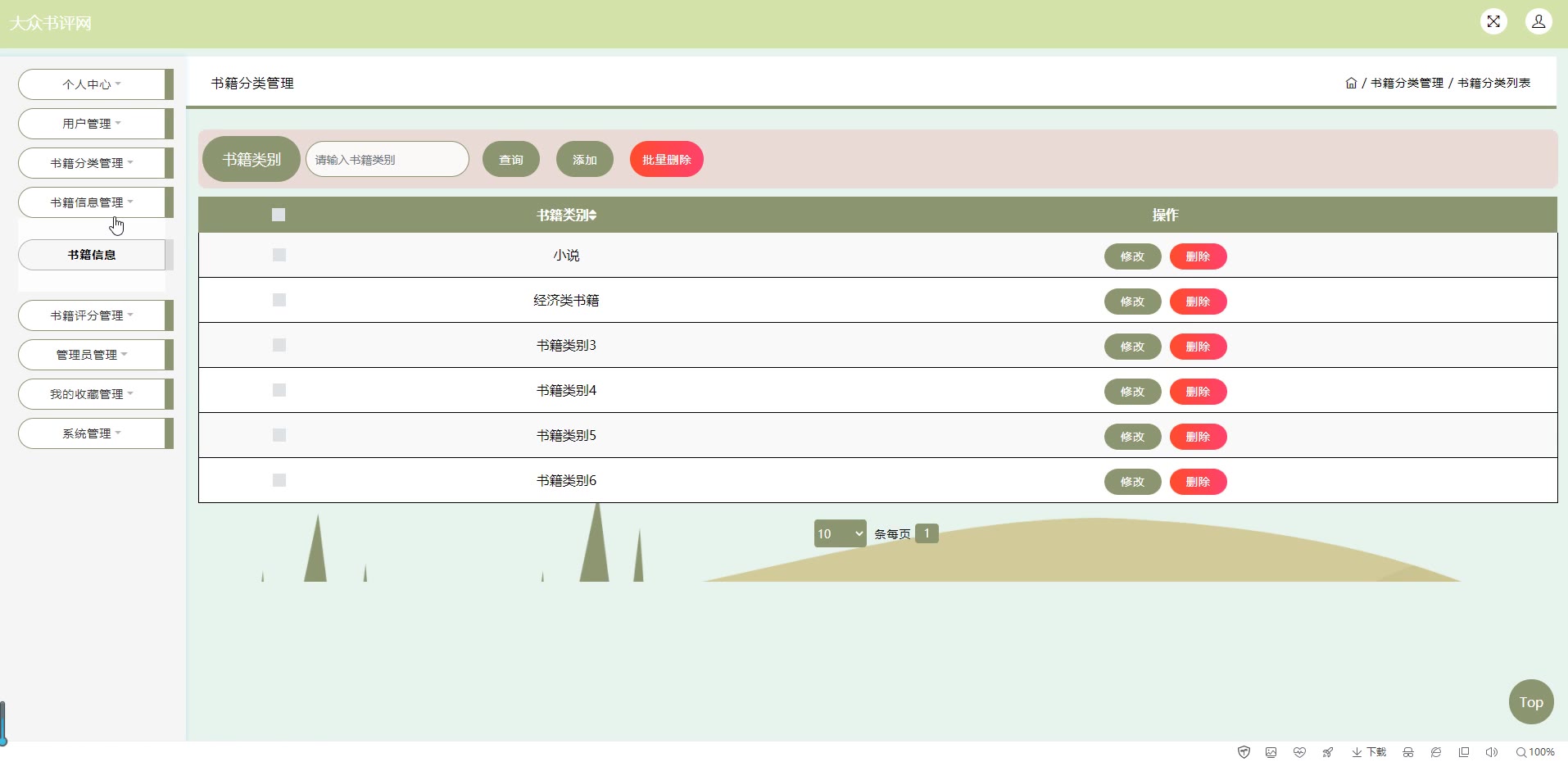The height and width of the screenshot is (762, 1568).
Task: Focus the 请输入书籍类别 search input
Action: [x=387, y=159]
